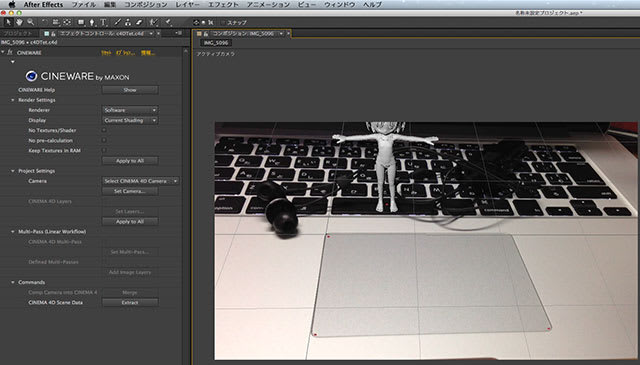Image resolution: width=640 pixels, height=365 pixels.
Task: Toggle the lock on Effect Controls panel
Action: [x=53, y=33]
